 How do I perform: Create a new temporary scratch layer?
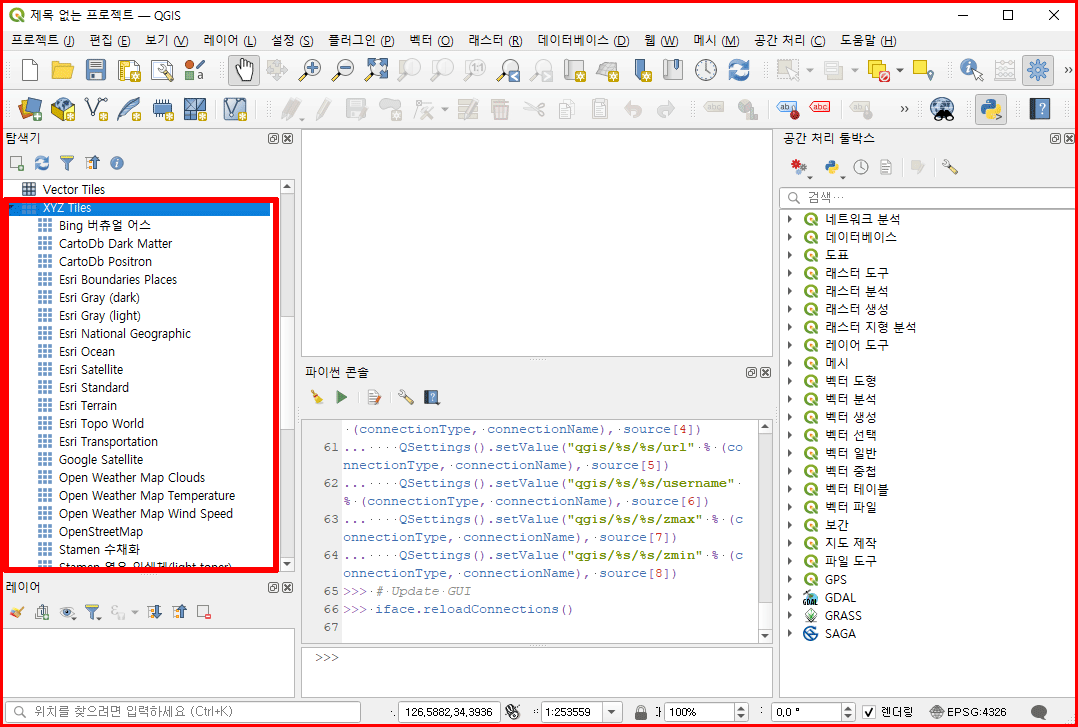click(x=162, y=109)
